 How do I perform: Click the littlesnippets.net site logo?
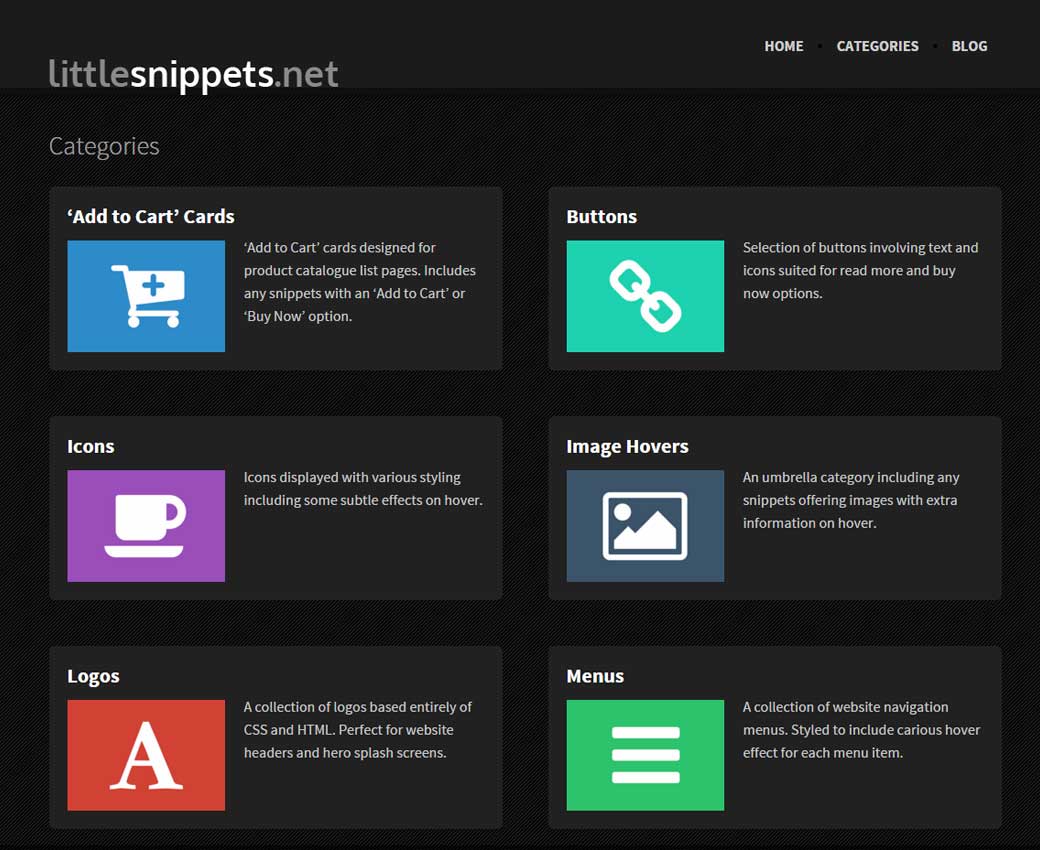click(193, 74)
